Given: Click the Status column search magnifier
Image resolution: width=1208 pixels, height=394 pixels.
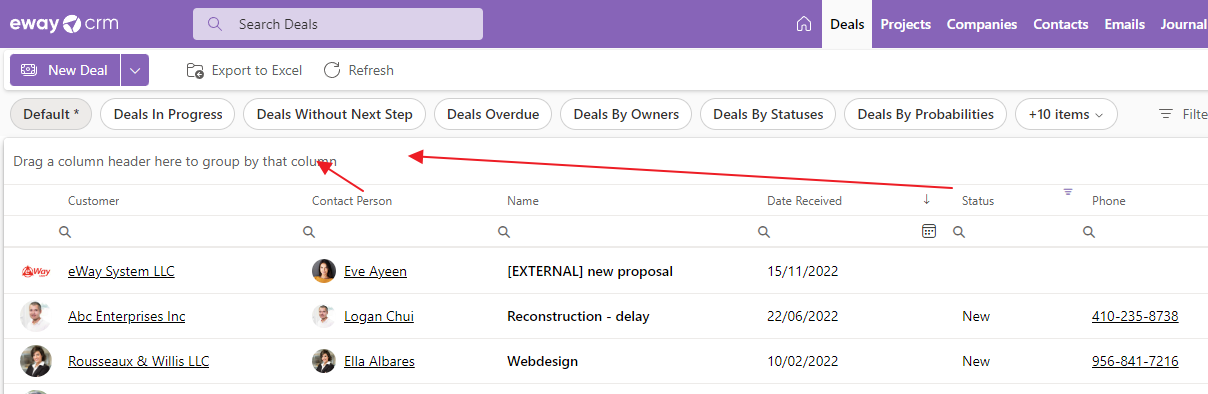Looking at the screenshot, I should [x=958, y=232].
